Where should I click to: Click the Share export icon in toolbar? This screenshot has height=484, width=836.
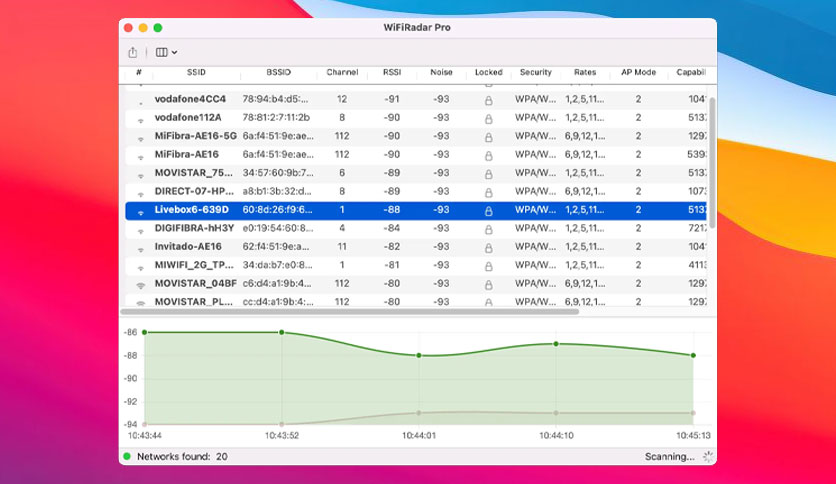click(133, 52)
